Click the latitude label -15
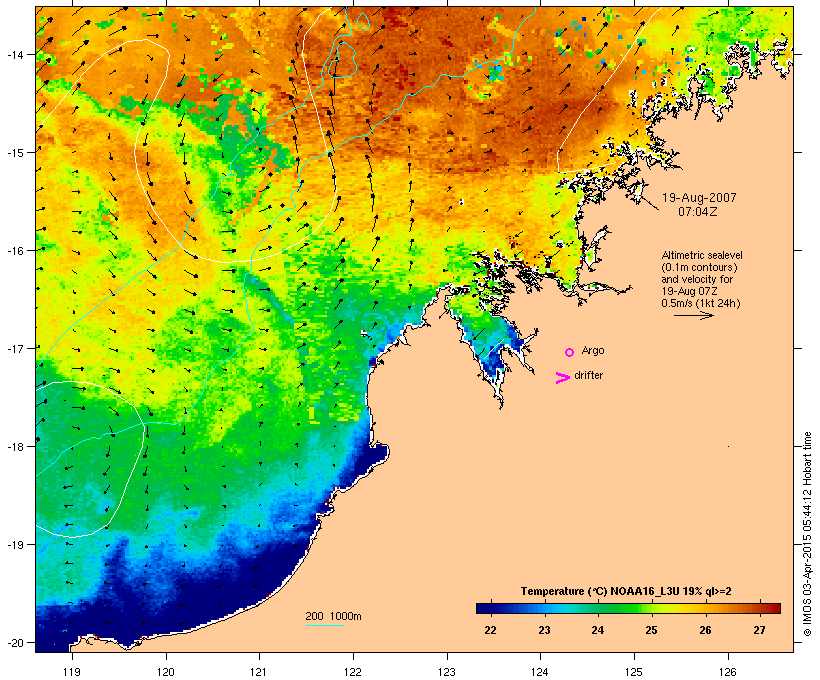 coord(14,152)
